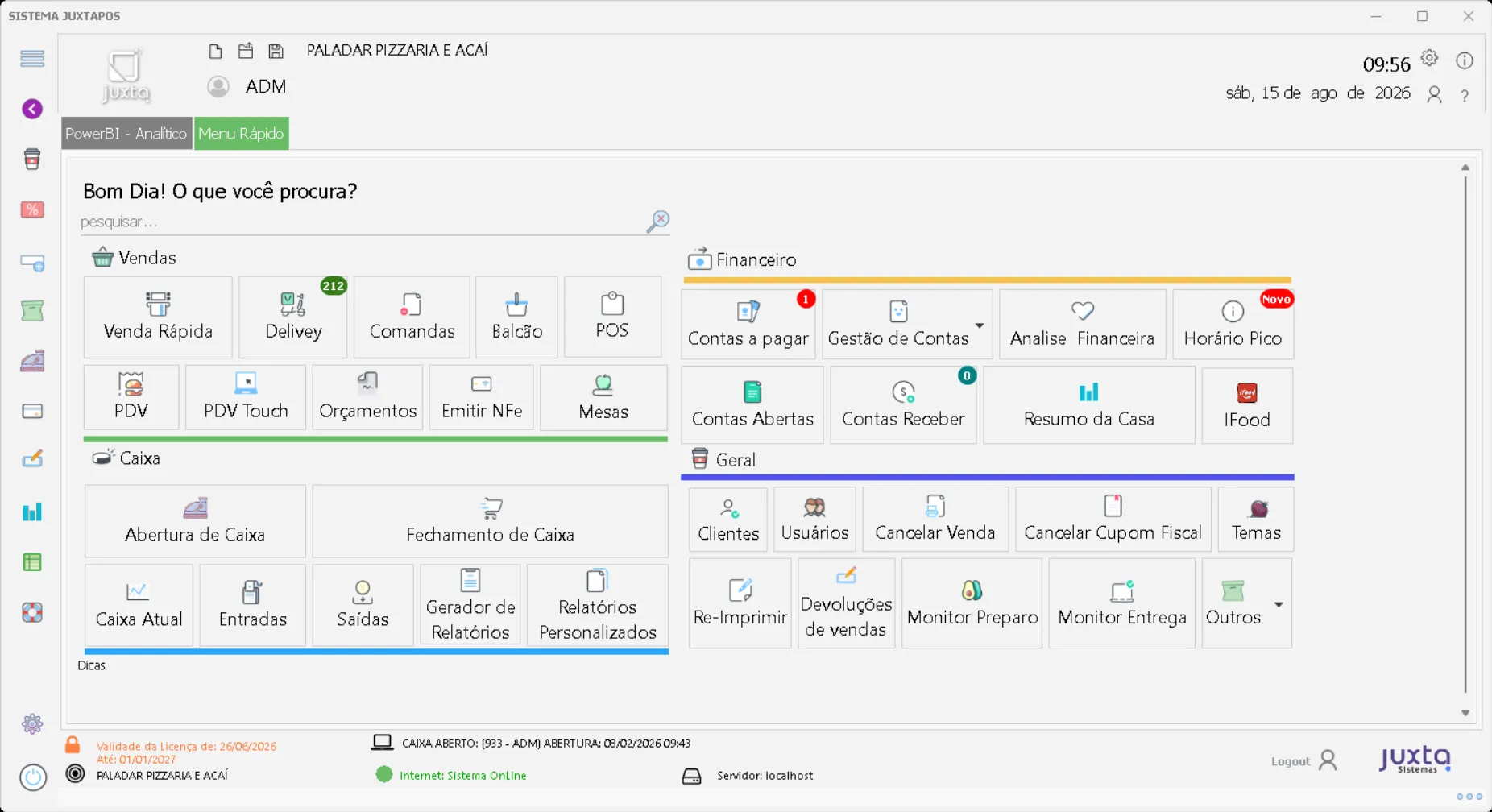The height and width of the screenshot is (812, 1492).
Task: Click the ADM user avatar
Action: (218, 86)
